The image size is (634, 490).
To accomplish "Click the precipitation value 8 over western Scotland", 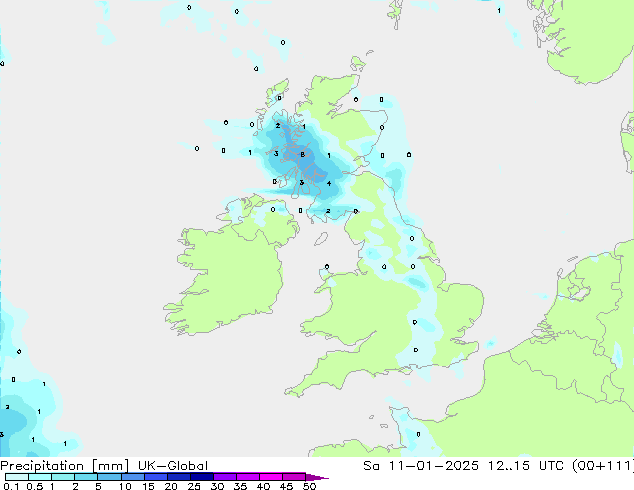I will [302, 154].
